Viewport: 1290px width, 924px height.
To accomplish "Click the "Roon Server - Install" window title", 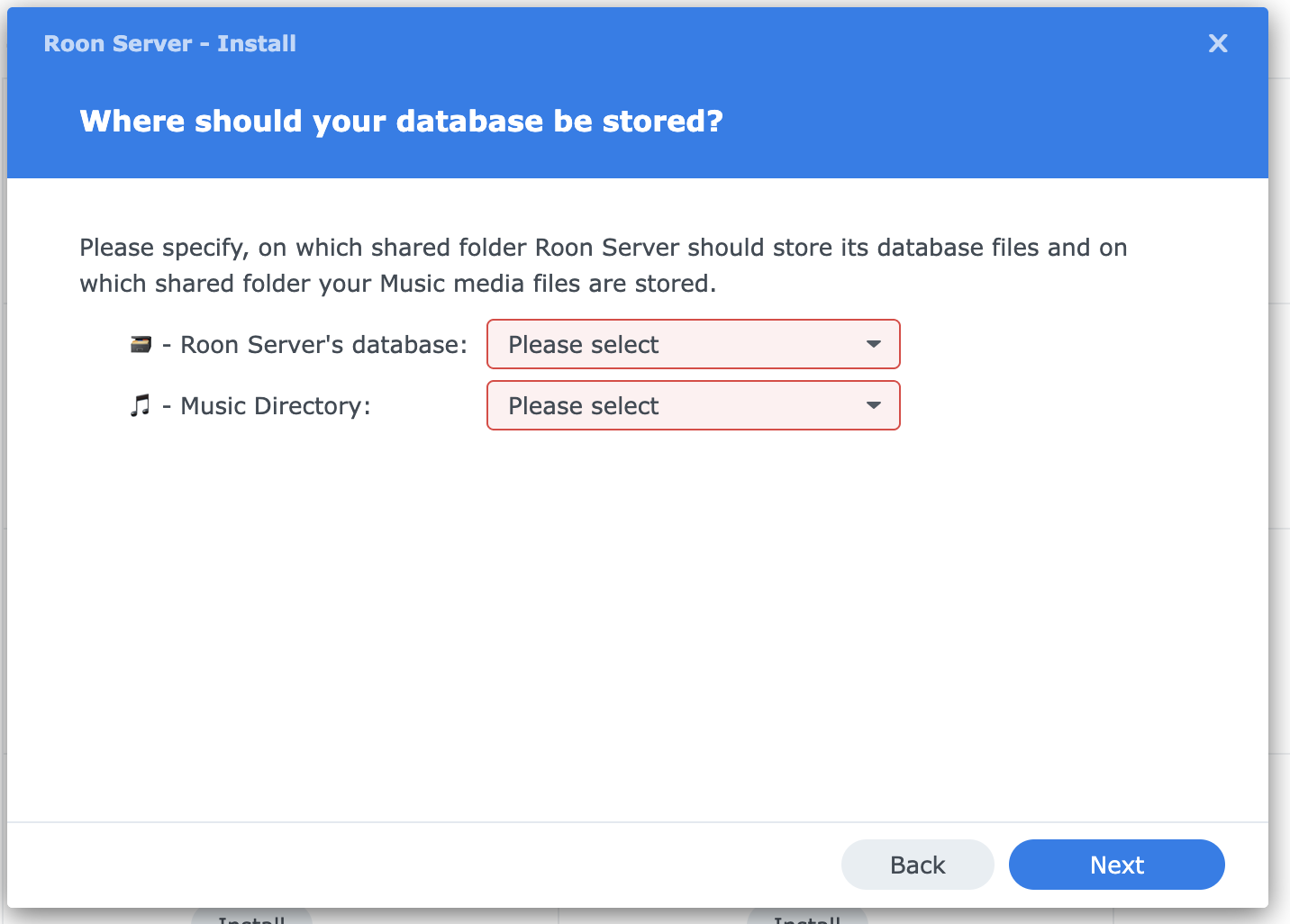I will coord(169,43).
